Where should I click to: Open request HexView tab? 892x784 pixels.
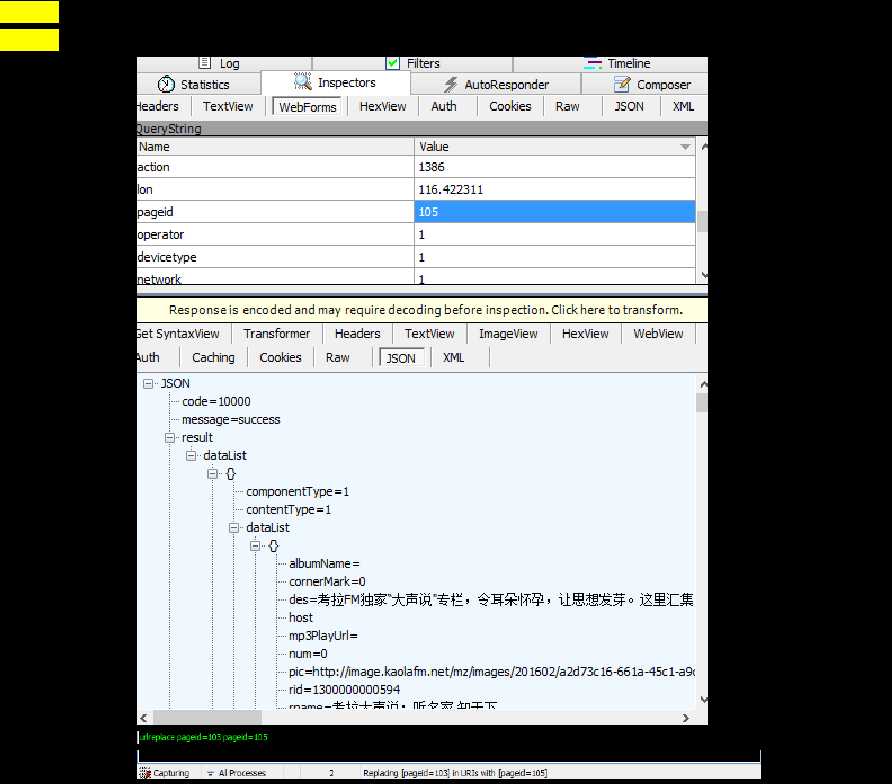[x=383, y=106]
